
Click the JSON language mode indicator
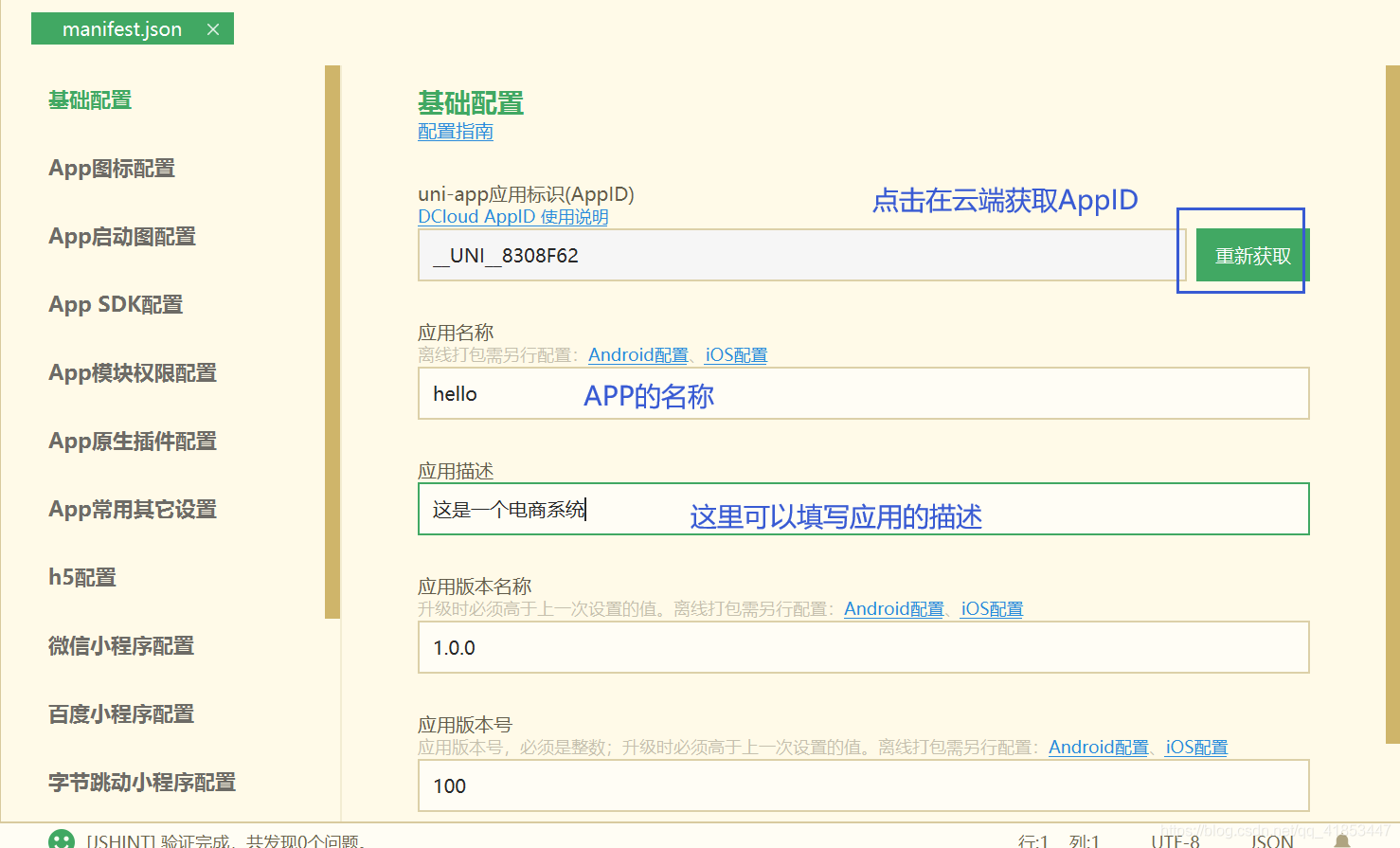(1271, 841)
